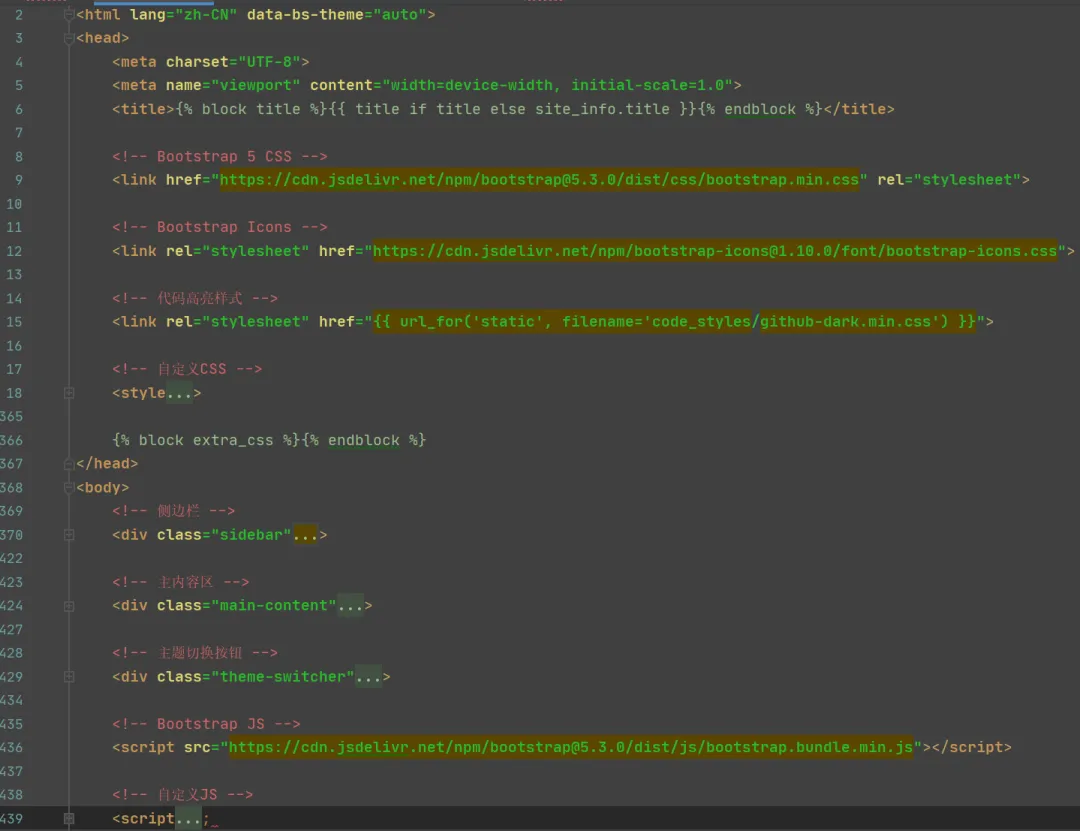Click the 侧边栏 comment

[174, 511]
